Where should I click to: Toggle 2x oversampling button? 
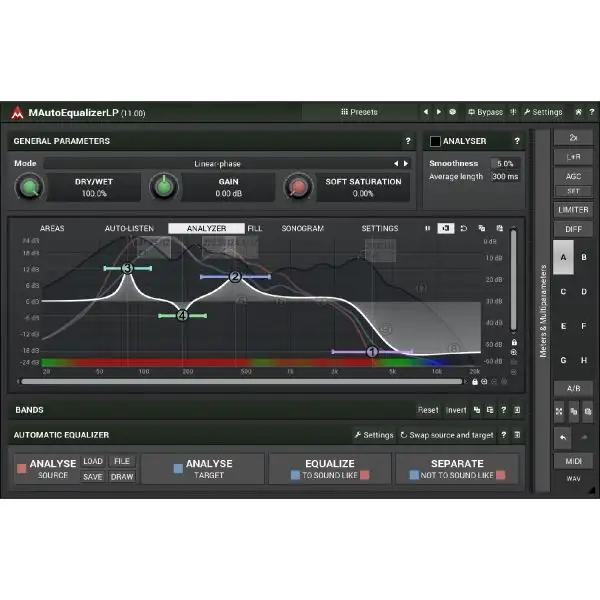point(573,137)
